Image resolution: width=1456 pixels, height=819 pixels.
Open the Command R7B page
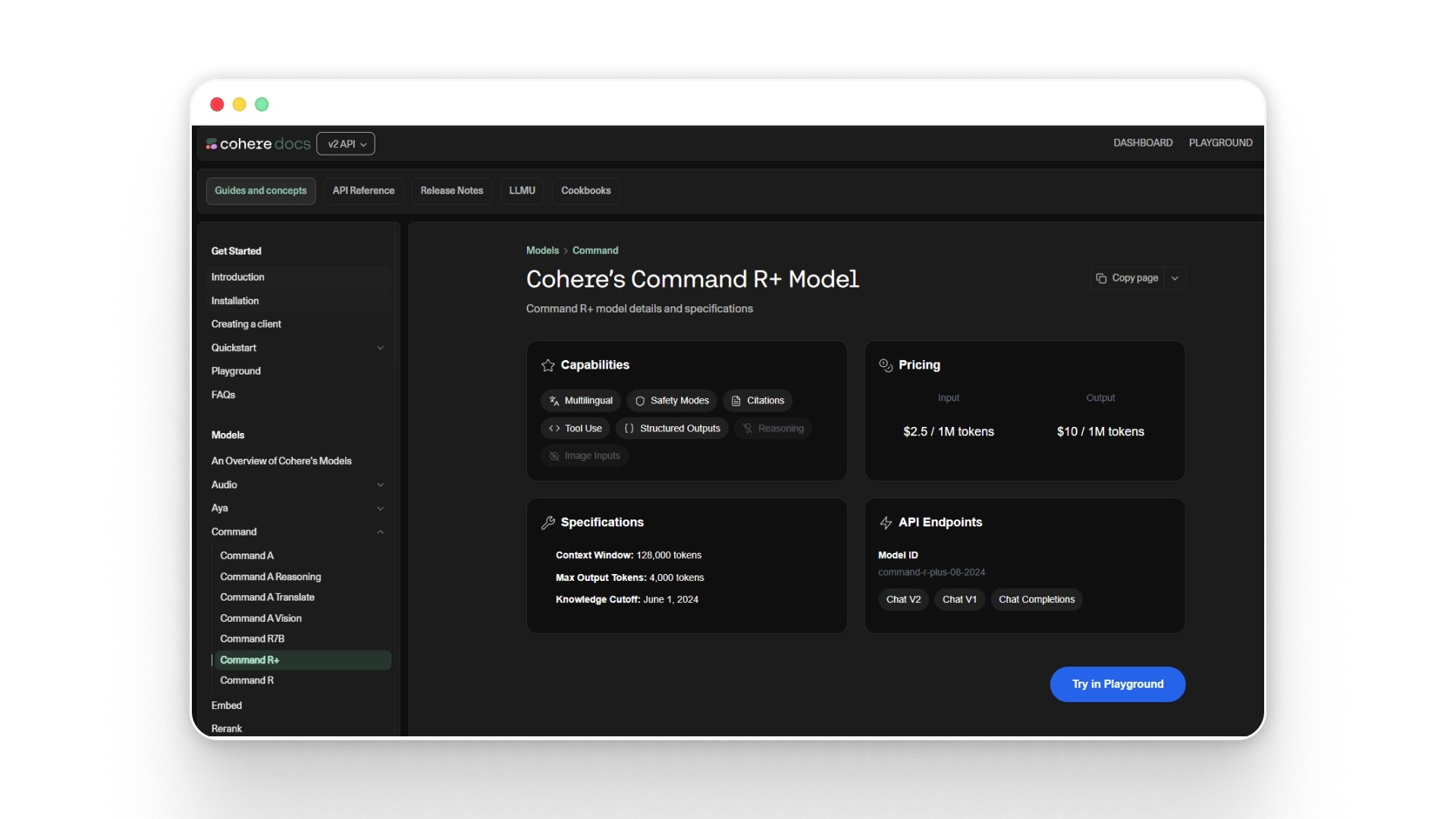click(x=303, y=639)
